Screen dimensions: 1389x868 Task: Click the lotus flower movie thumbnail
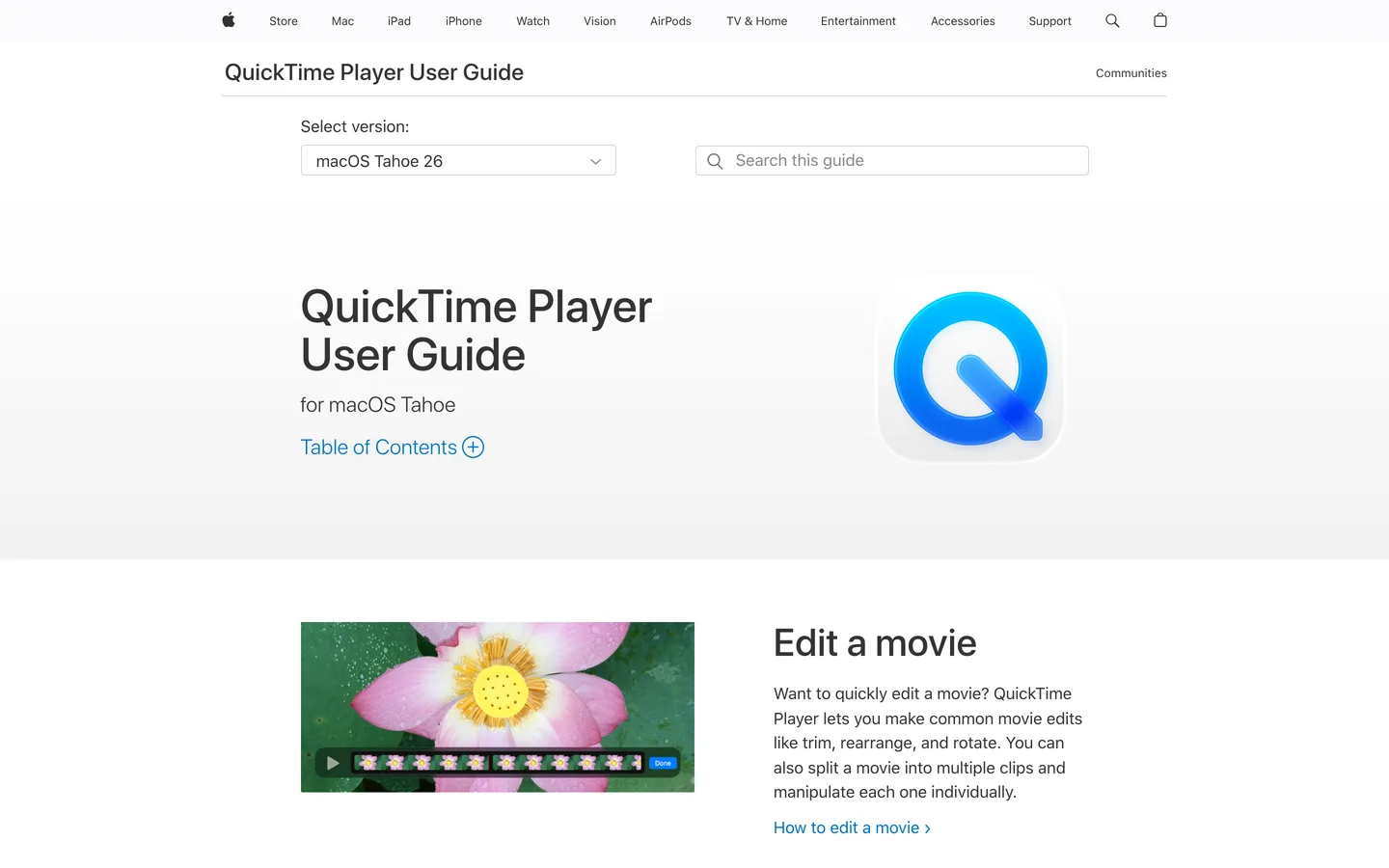(x=498, y=707)
